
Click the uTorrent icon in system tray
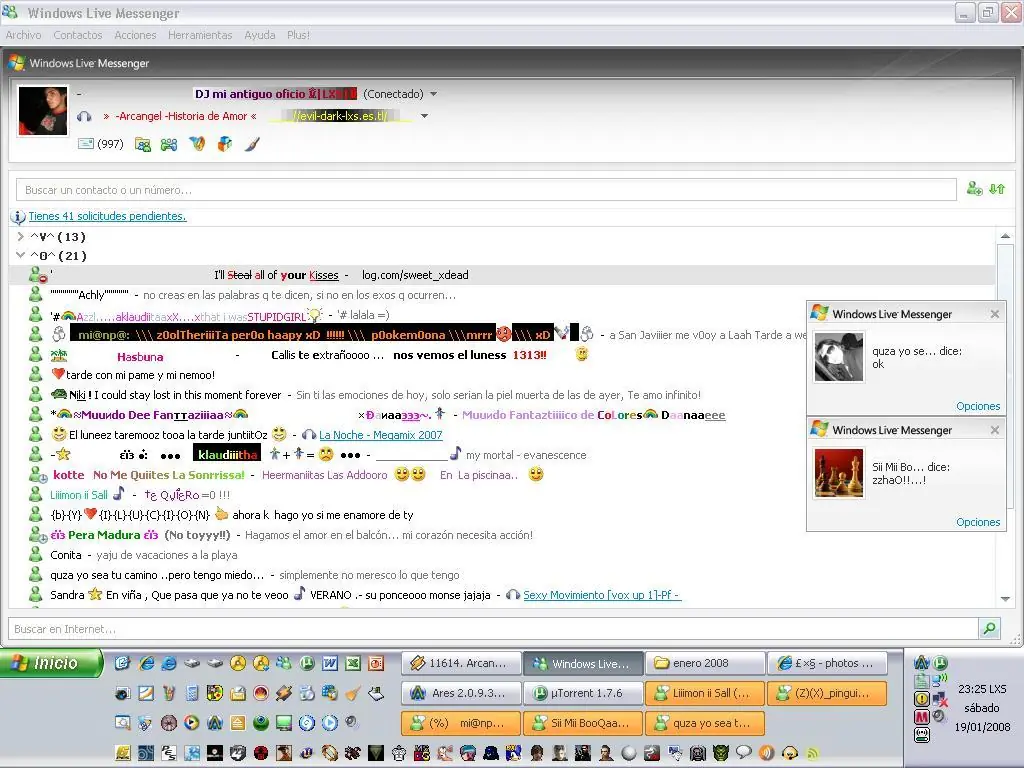click(939, 663)
